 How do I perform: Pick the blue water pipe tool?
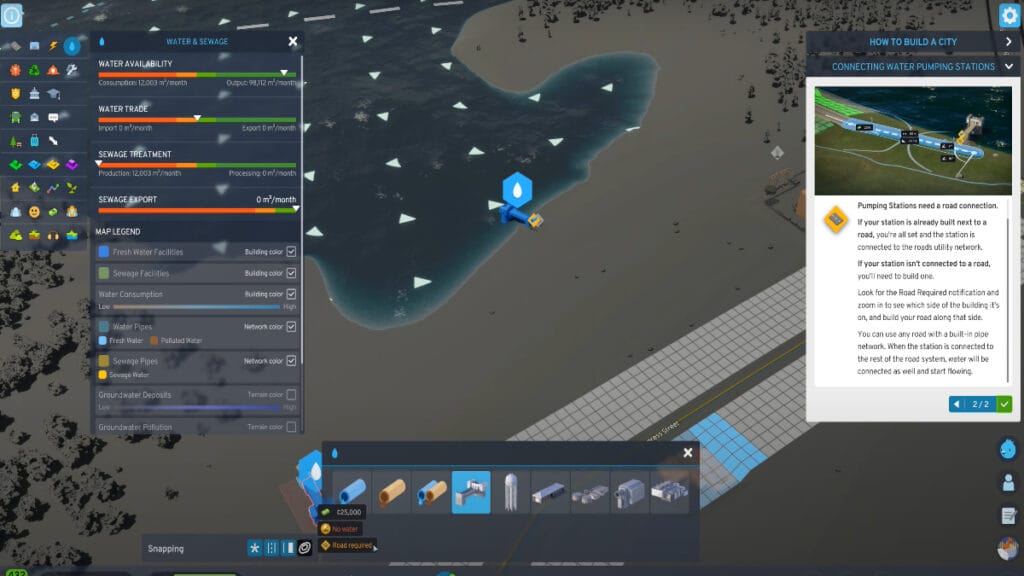353,492
